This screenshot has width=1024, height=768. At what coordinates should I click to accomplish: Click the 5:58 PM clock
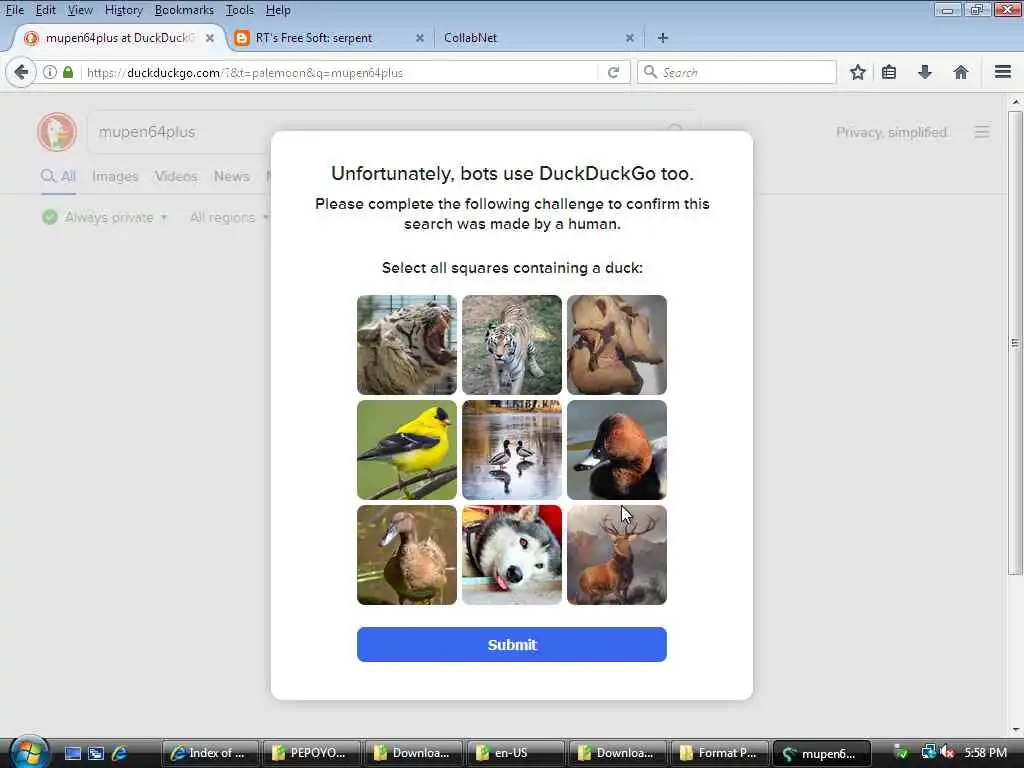coord(986,753)
